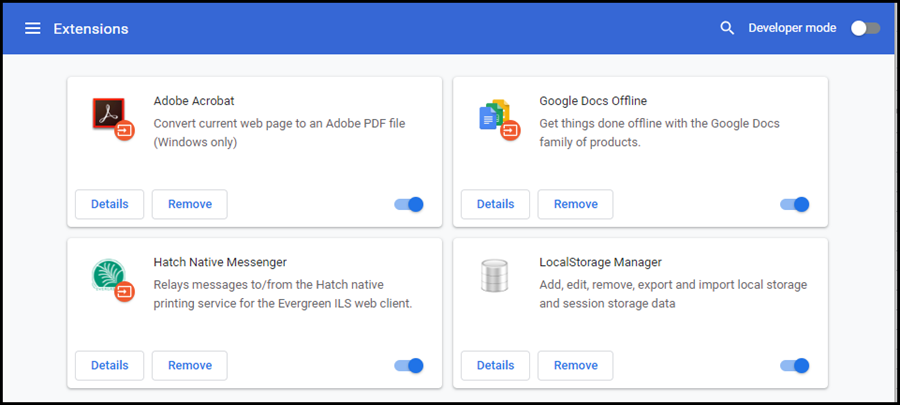
Task: Turn off Hatch Native Messenger toggle
Action: (409, 365)
